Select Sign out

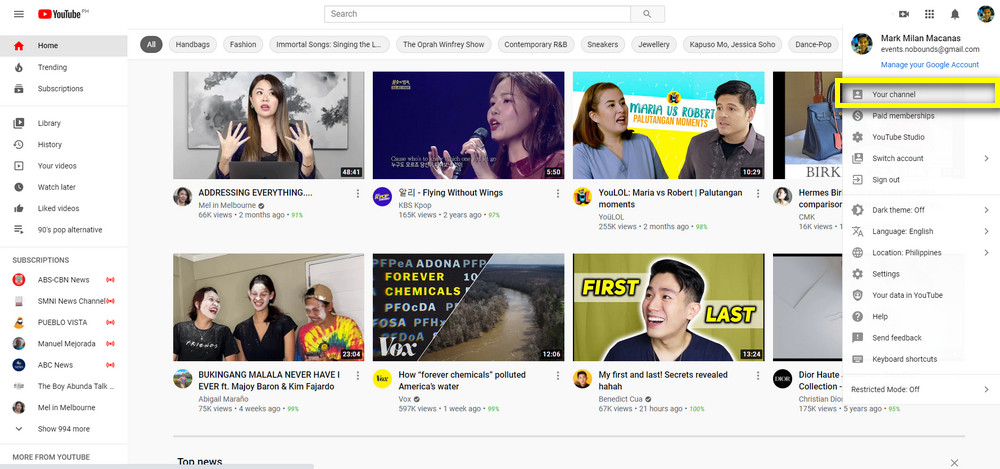click(x=921, y=180)
